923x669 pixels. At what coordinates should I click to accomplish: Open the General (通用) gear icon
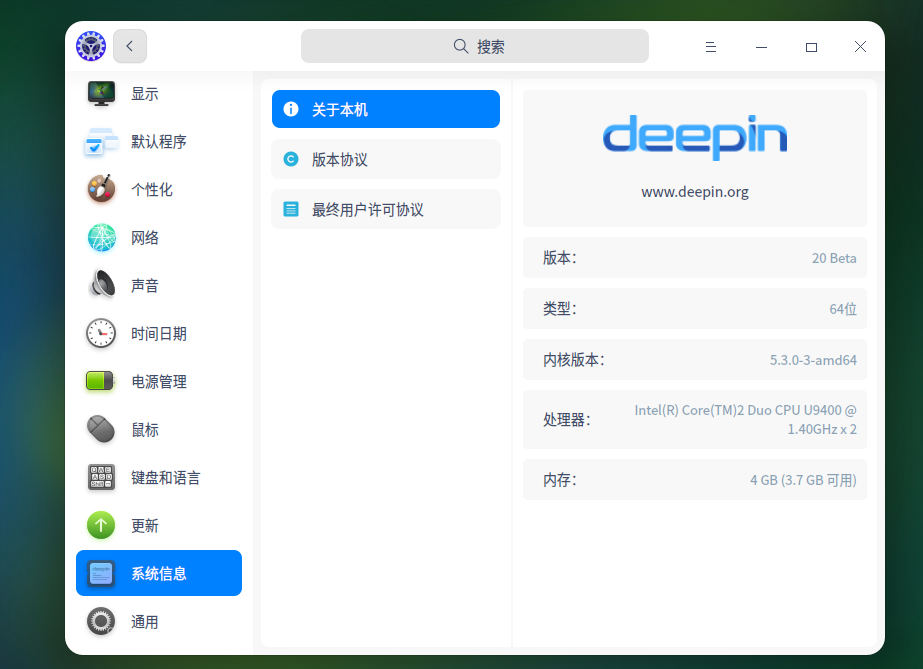[x=101, y=621]
